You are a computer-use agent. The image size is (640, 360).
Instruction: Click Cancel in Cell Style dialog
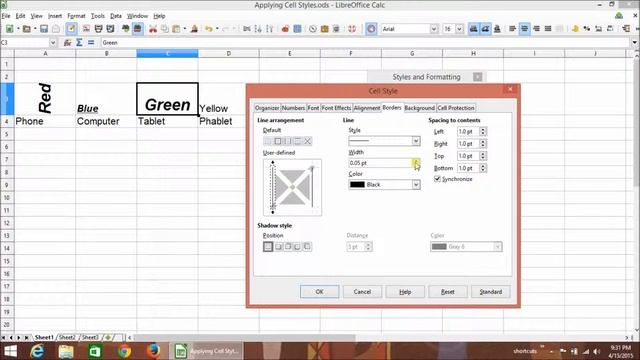point(362,292)
